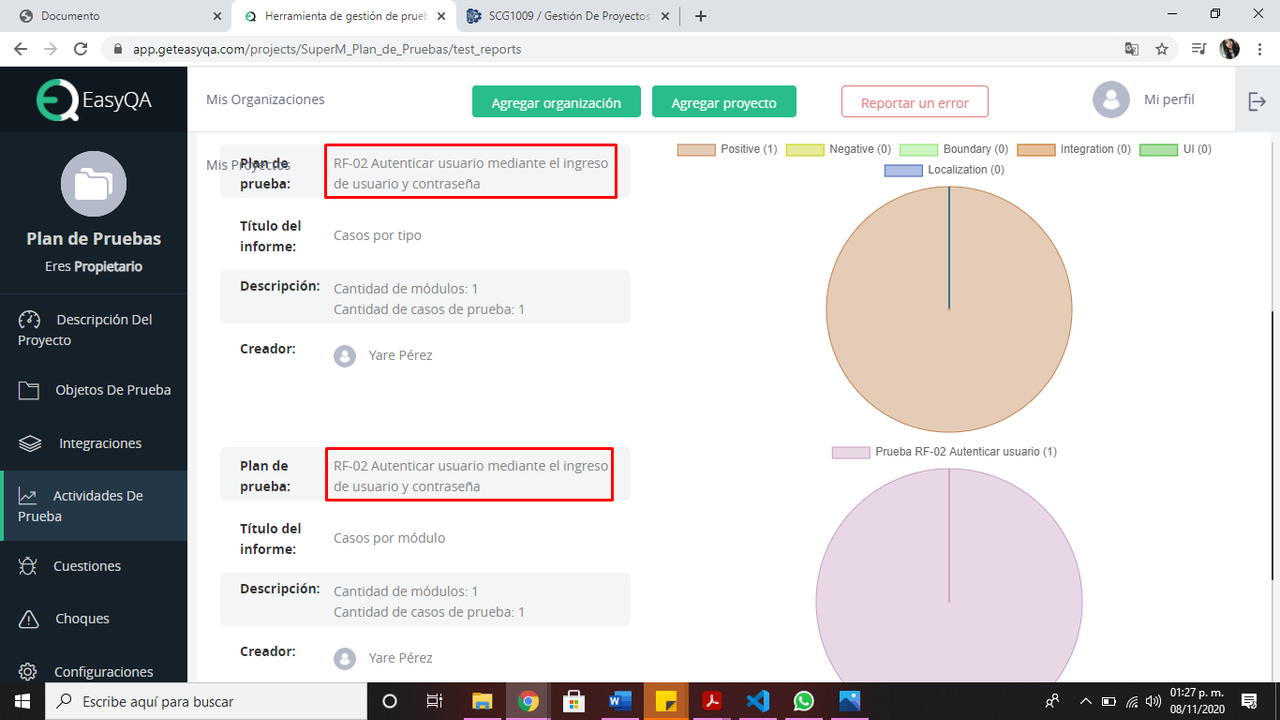Screen dimensions: 1280x720
Task: Toggle Prueba RF-02 Autenticar usuario legend
Action: (x=944, y=452)
